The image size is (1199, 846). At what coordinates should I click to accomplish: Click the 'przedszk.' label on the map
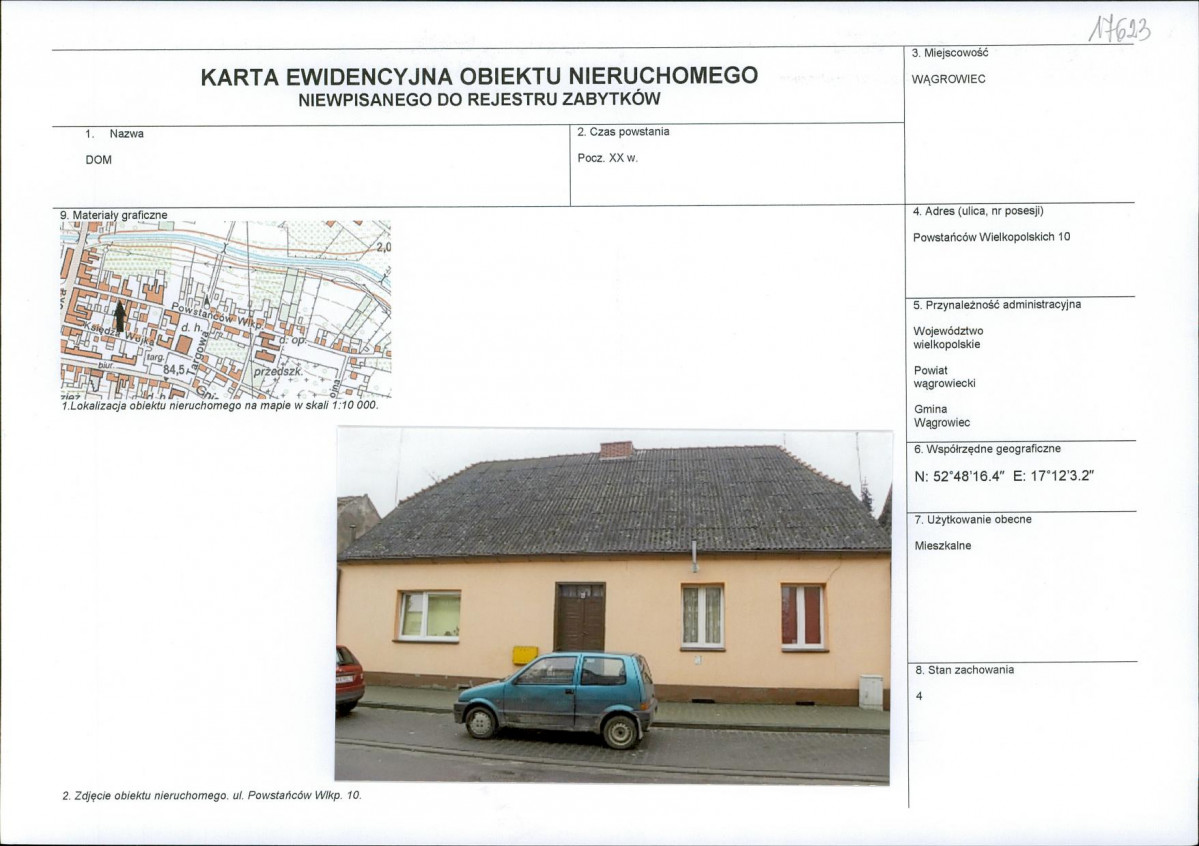(x=278, y=371)
